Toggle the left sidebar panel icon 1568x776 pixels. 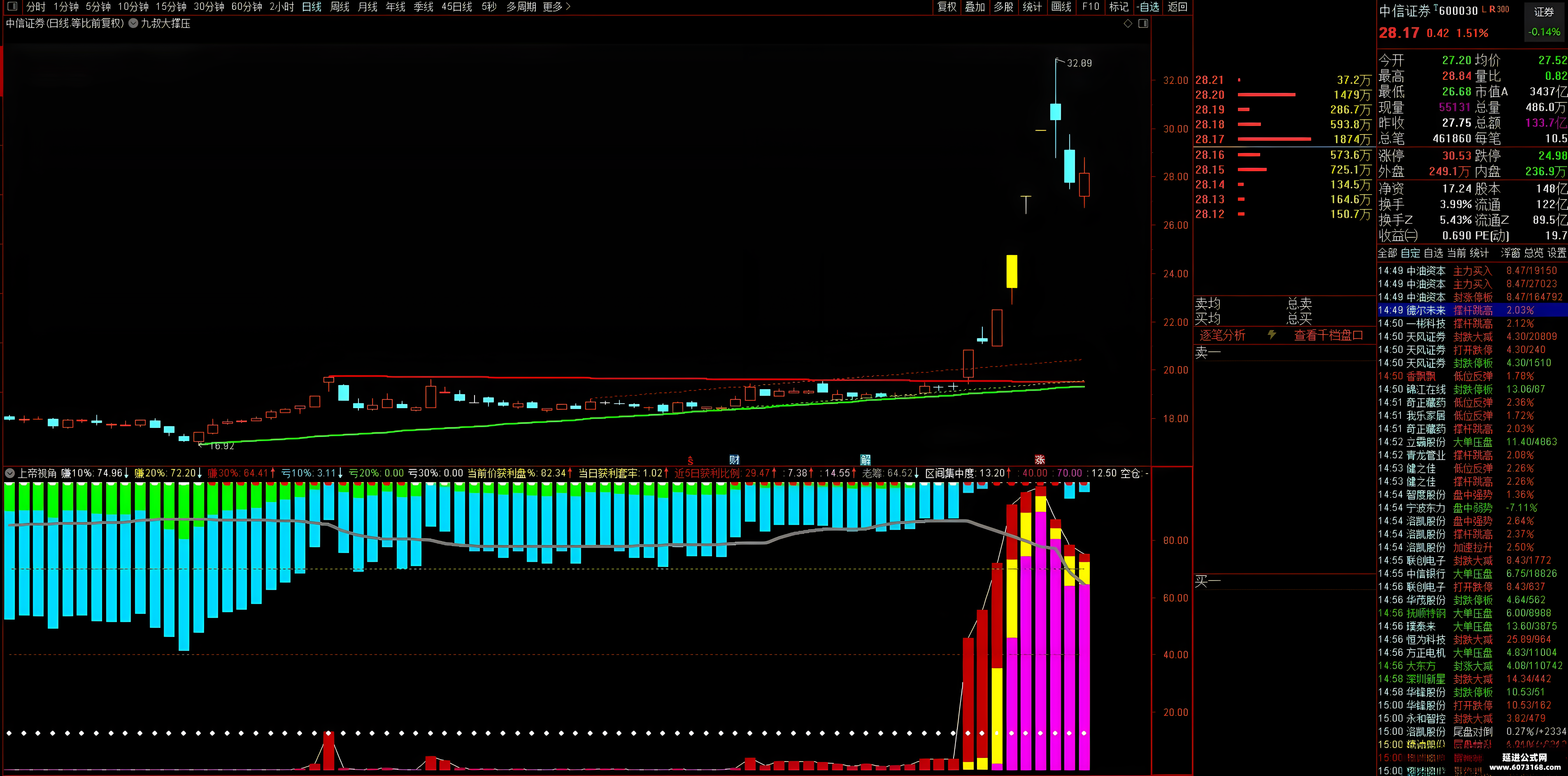(12, 7)
